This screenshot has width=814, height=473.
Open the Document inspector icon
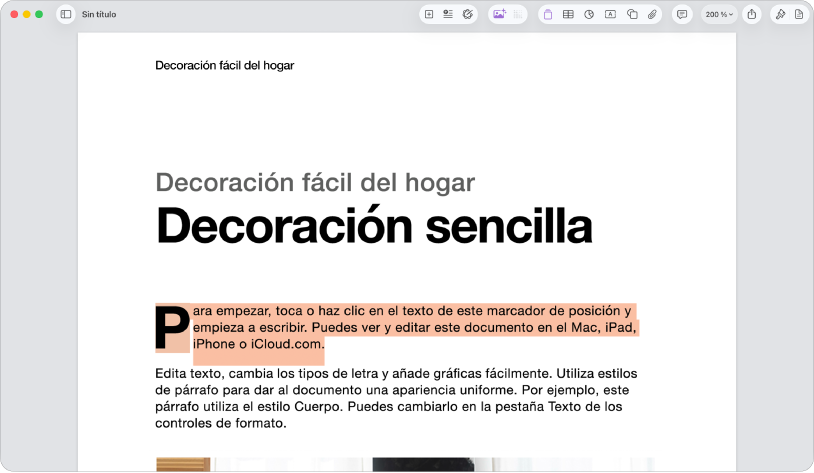point(799,15)
